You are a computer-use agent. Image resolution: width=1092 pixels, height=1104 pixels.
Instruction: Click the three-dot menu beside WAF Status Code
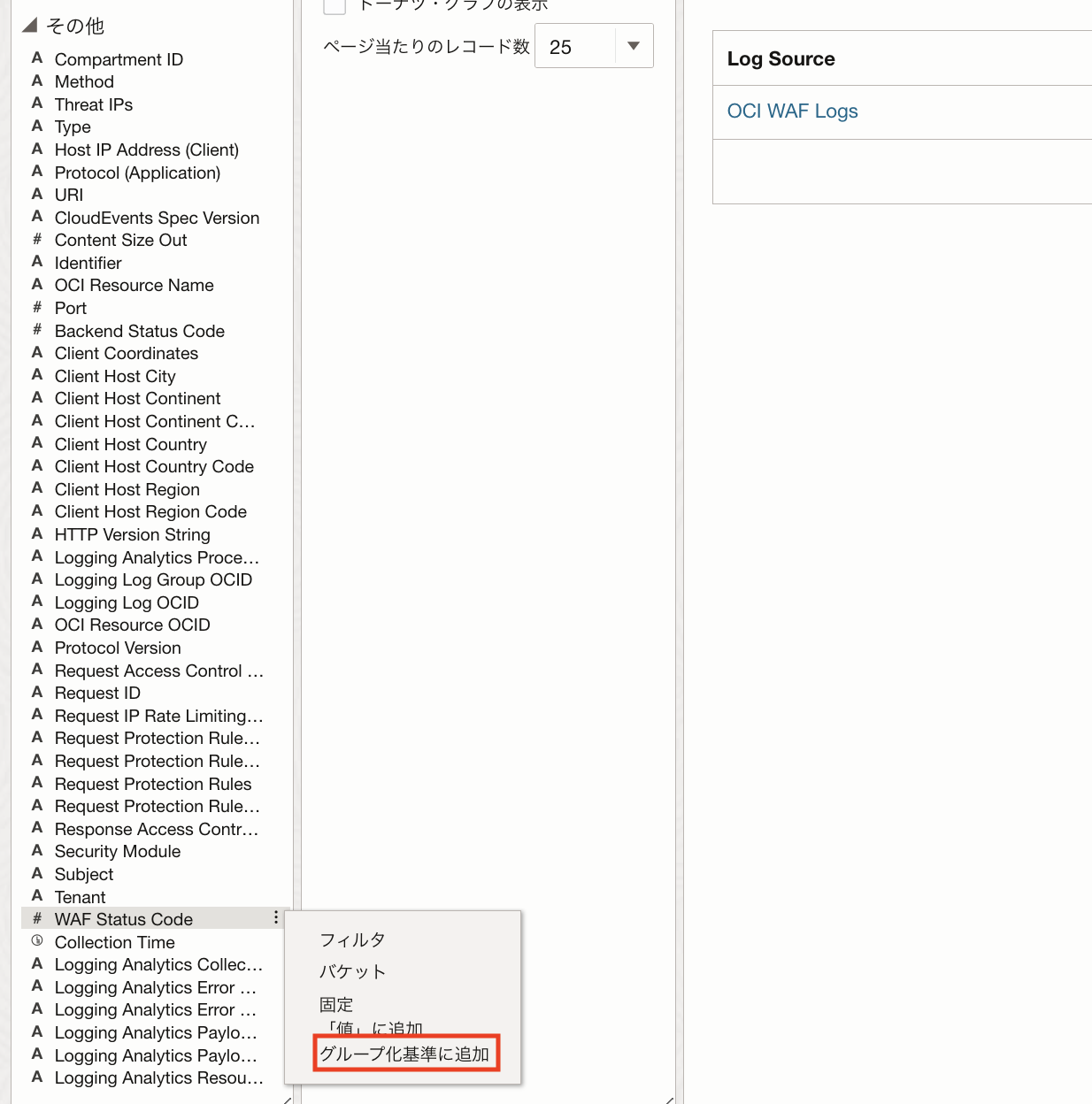tap(276, 918)
